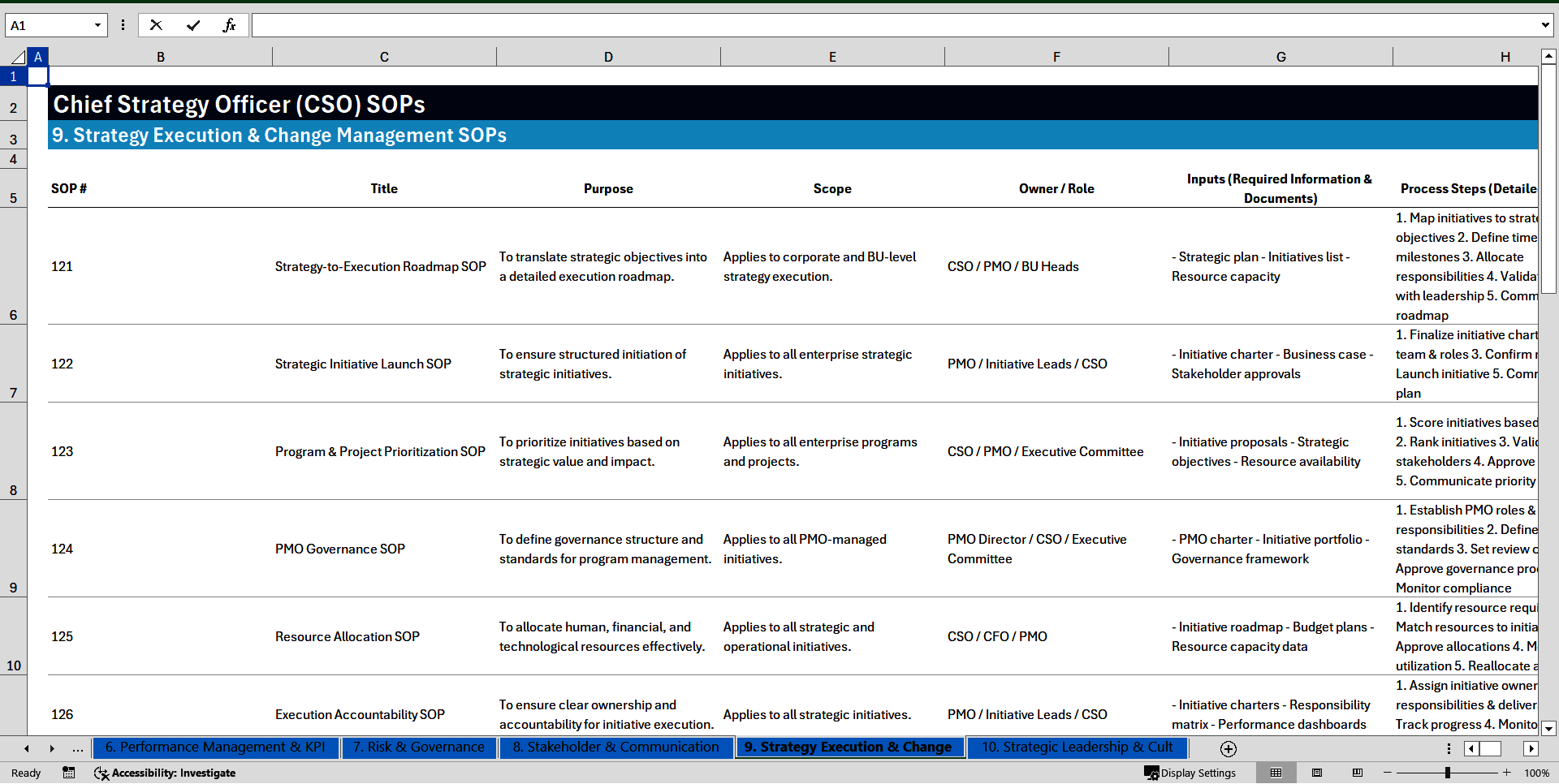Switch to Page Layout view
The image size is (1559, 784).
[1317, 773]
